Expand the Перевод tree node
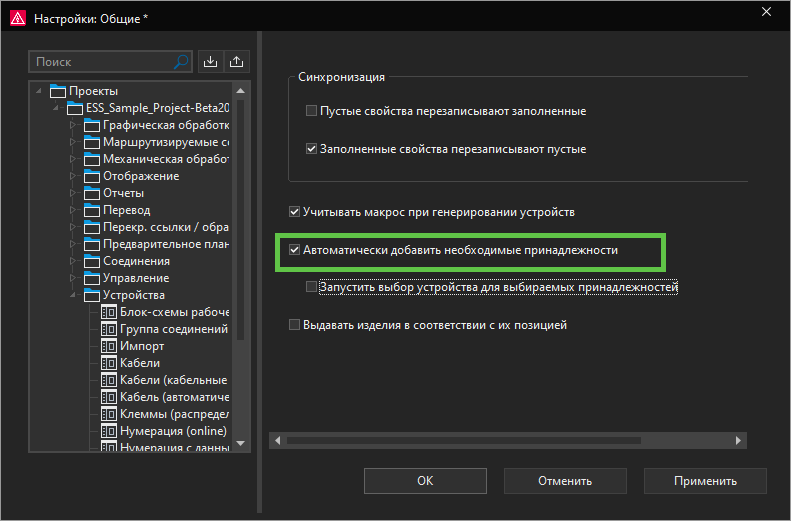The width and height of the screenshot is (791, 521). (73, 210)
